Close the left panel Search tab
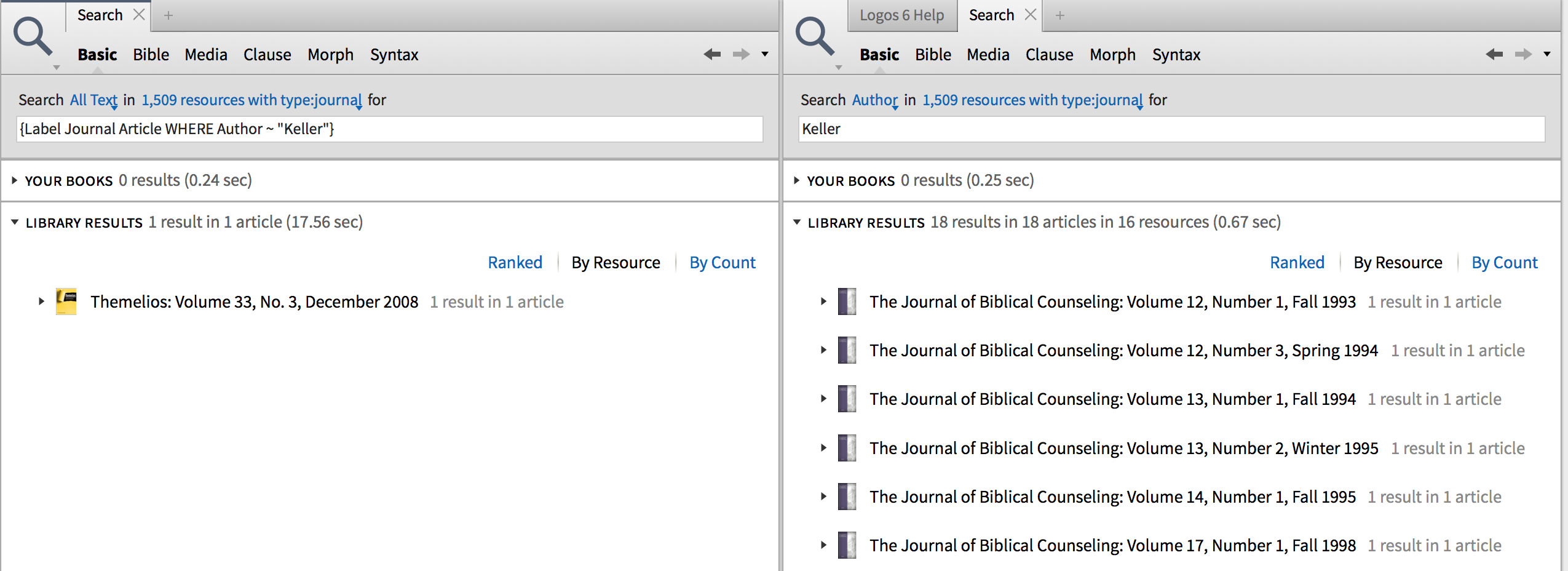The height and width of the screenshot is (571, 1568). tap(139, 15)
